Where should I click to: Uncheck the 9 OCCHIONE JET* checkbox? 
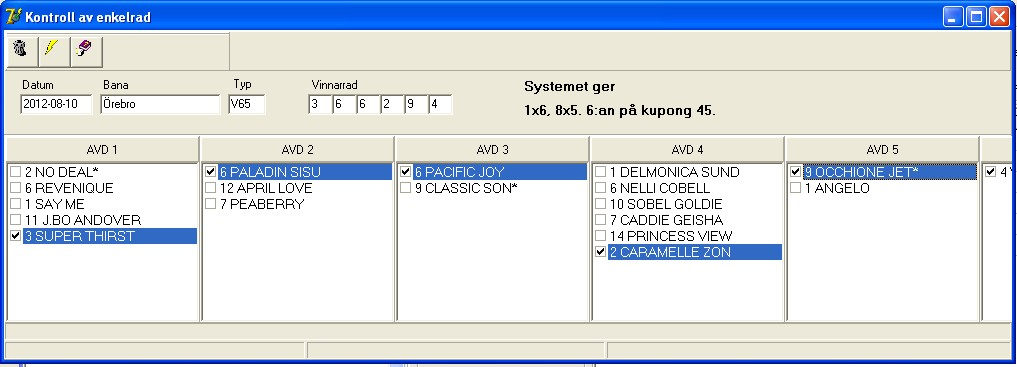(x=795, y=172)
